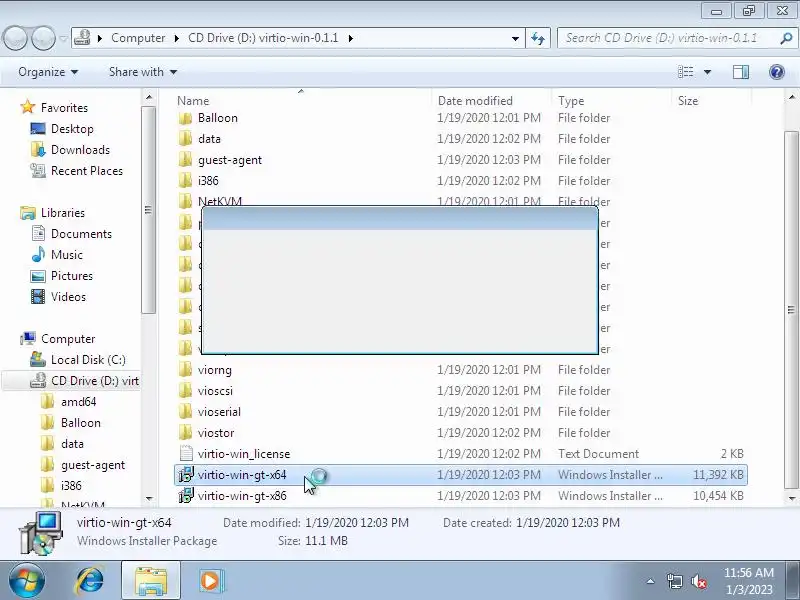Open Videos library
The image size is (800, 600).
point(68,297)
